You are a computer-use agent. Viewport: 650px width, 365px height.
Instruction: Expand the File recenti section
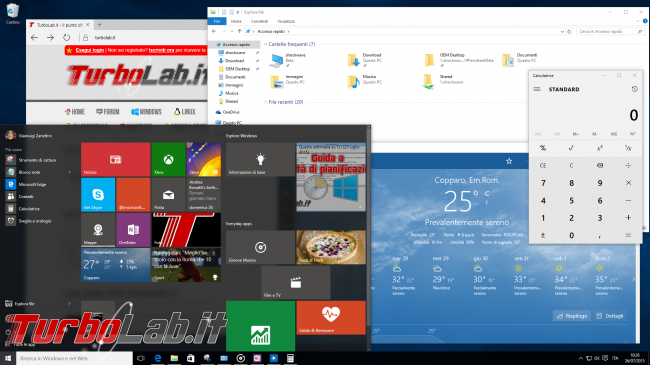tap(265, 102)
